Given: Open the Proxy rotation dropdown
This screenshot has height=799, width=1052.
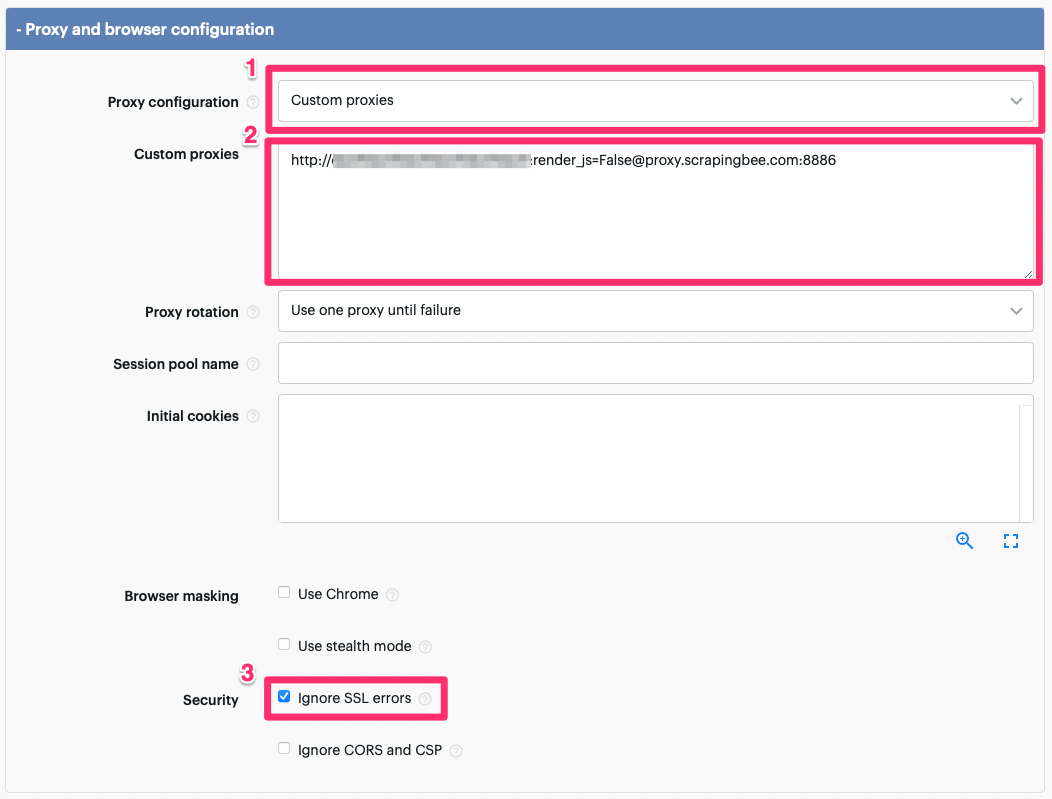Looking at the screenshot, I should [x=655, y=311].
